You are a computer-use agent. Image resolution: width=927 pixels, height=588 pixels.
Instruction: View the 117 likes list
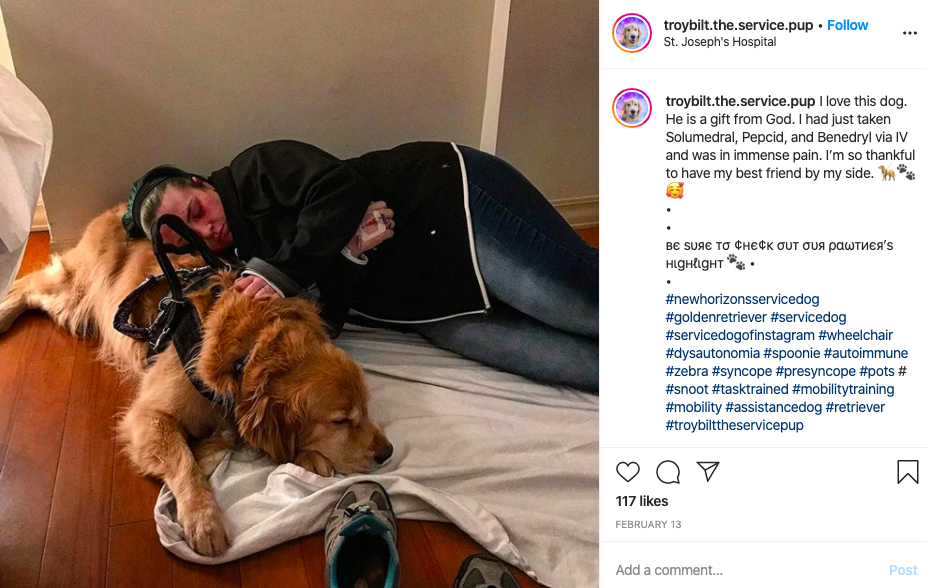coord(641,501)
